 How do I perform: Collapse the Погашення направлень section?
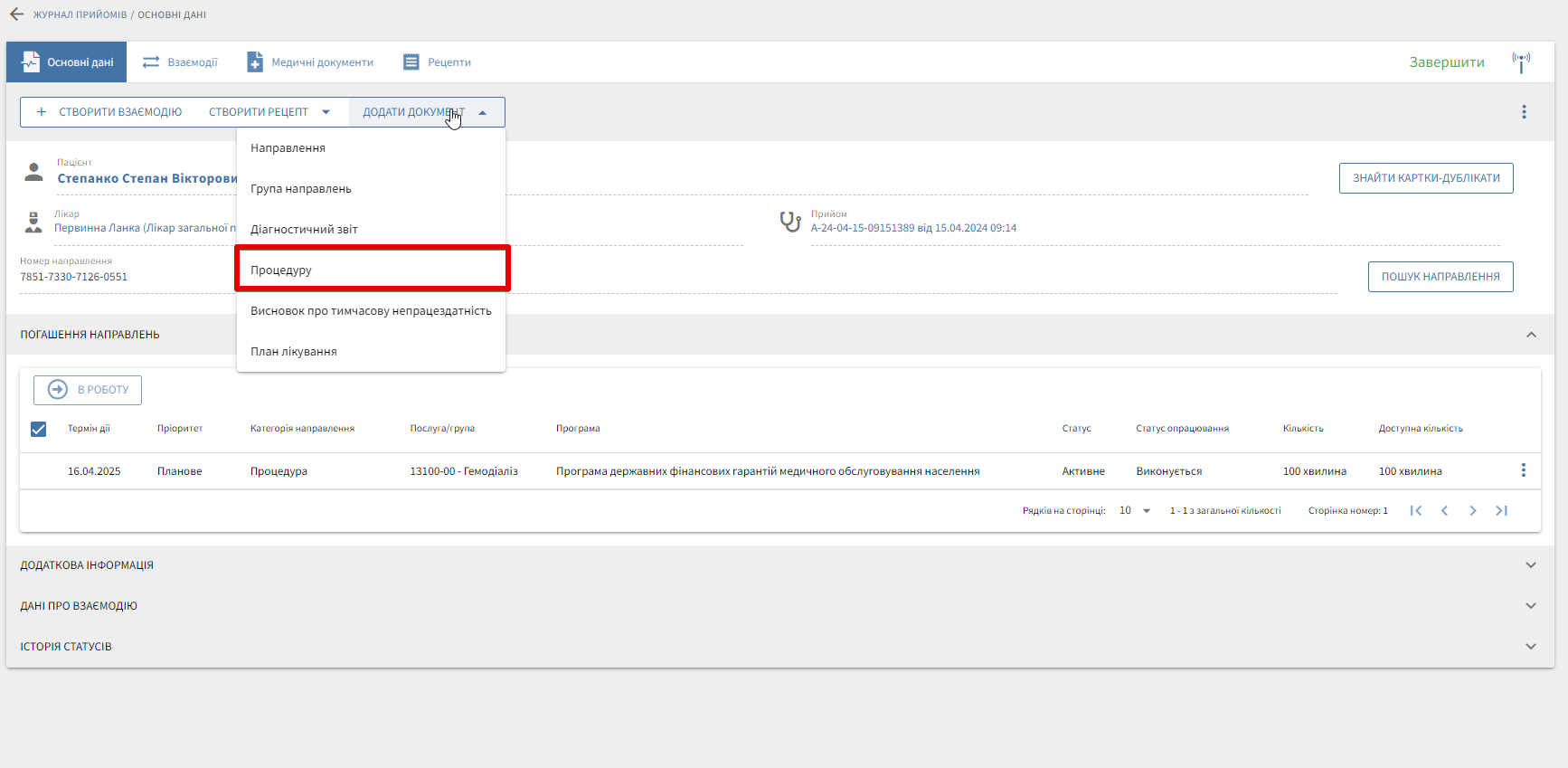click(x=1530, y=335)
